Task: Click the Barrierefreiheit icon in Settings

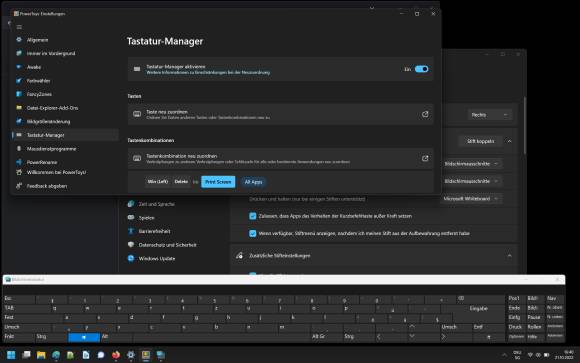Action: pyautogui.click(x=131, y=231)
